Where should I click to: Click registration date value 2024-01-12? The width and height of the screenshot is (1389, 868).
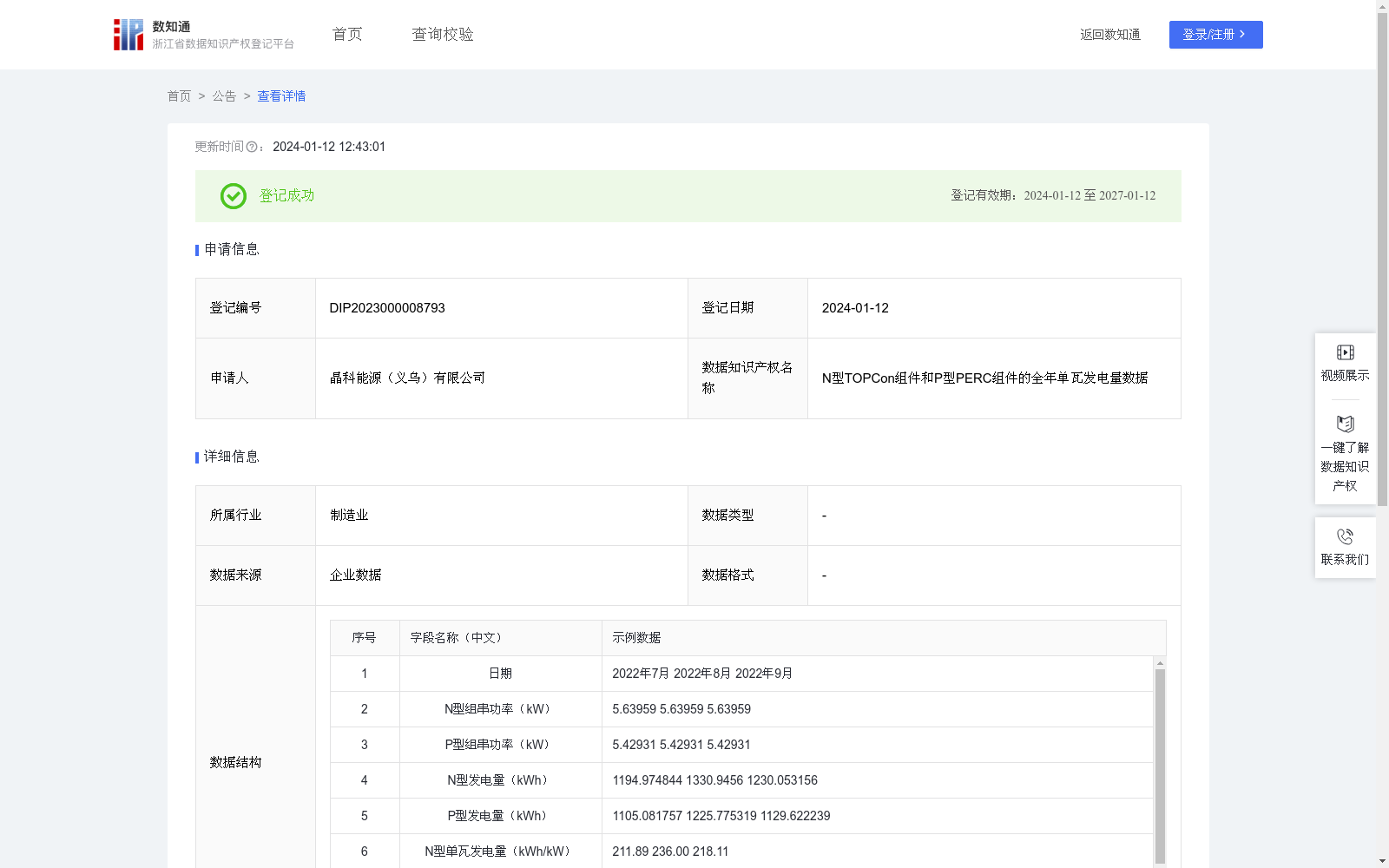click(x=855, y=308)
